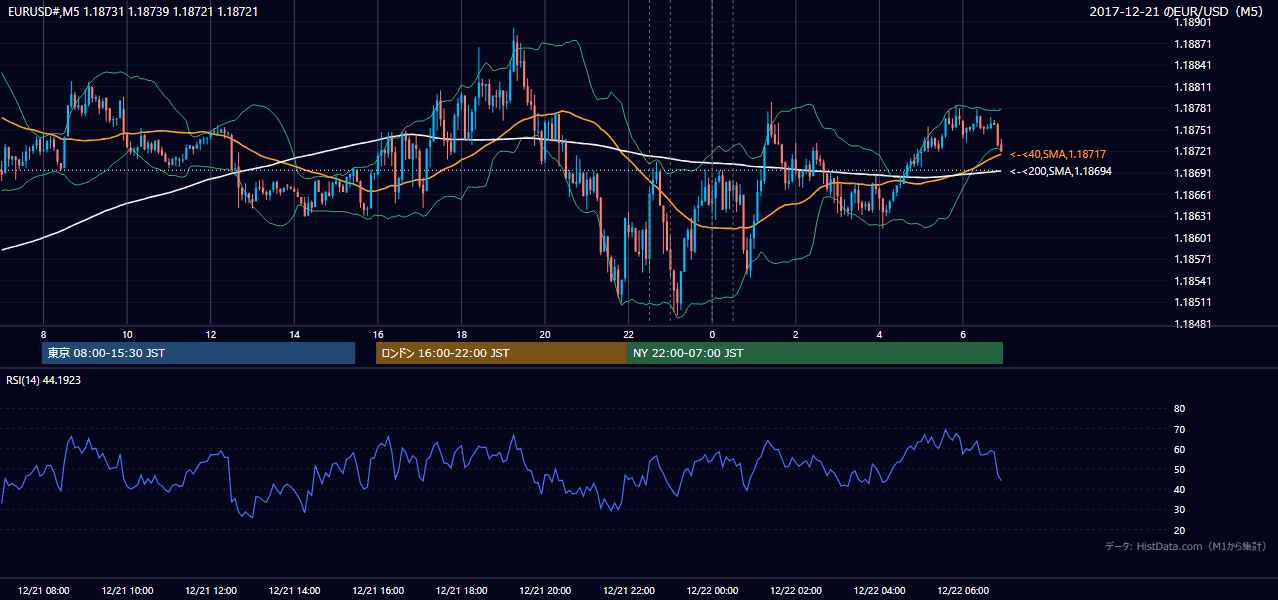
Task: Select the ロンドン 16:00-22:00 JST session bar
Action: point(501,353)
